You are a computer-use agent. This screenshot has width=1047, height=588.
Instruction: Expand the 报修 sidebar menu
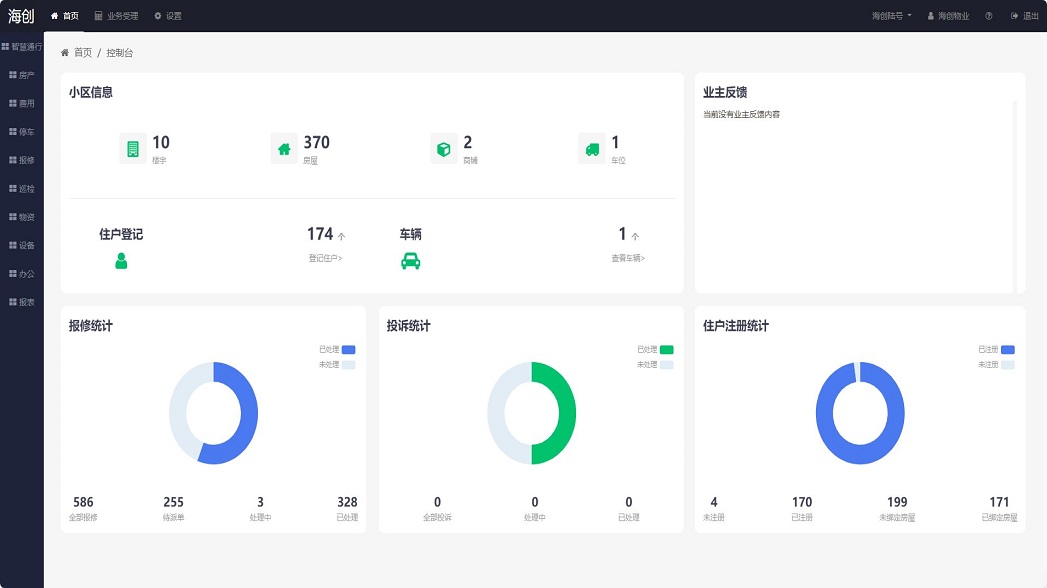coord(21,160)
